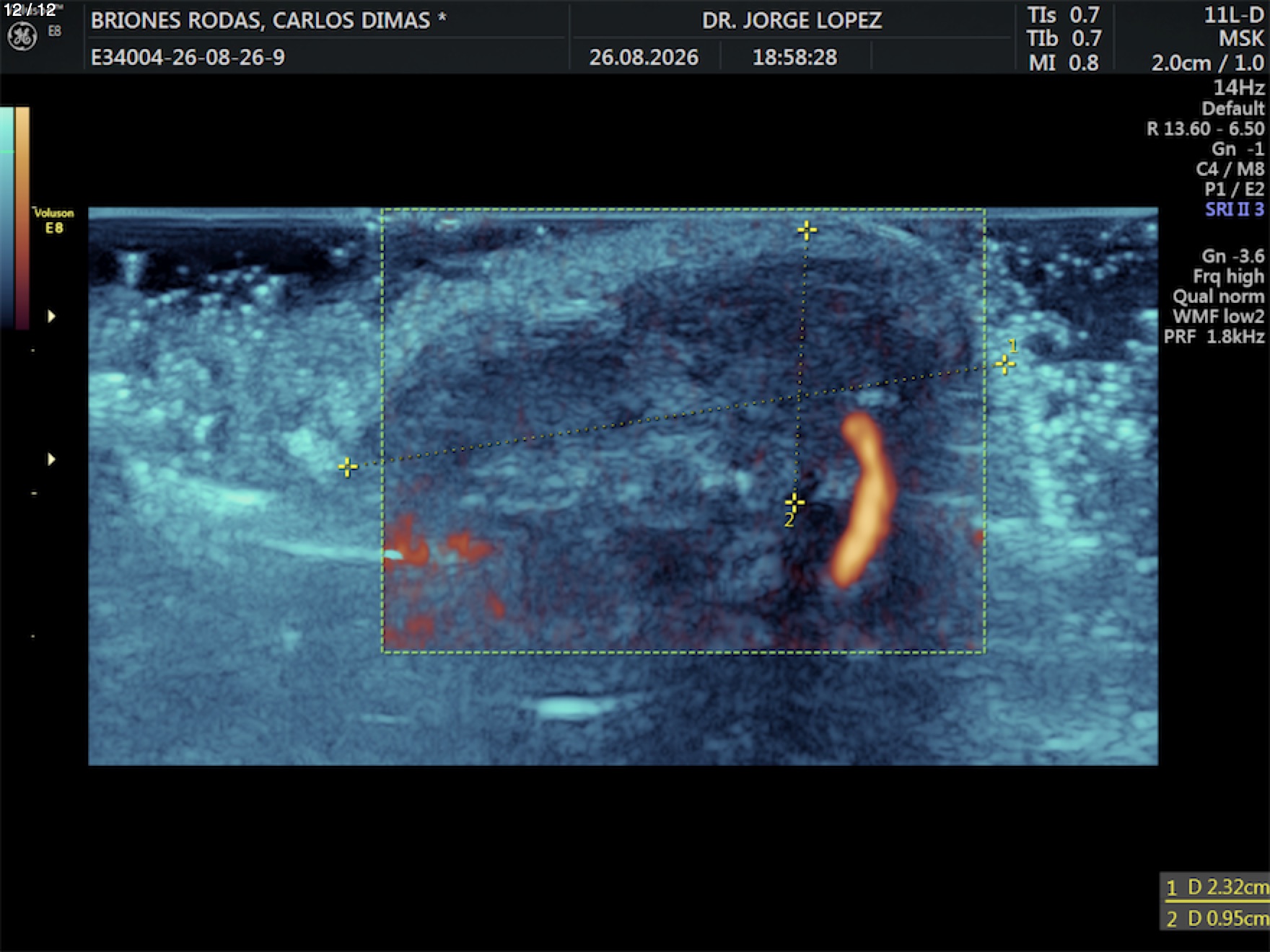Image resolution: width=1270 pixels, height=952 pixels.
Task: Click the orange power Doppler color scale bar
Action: (22, 218)
